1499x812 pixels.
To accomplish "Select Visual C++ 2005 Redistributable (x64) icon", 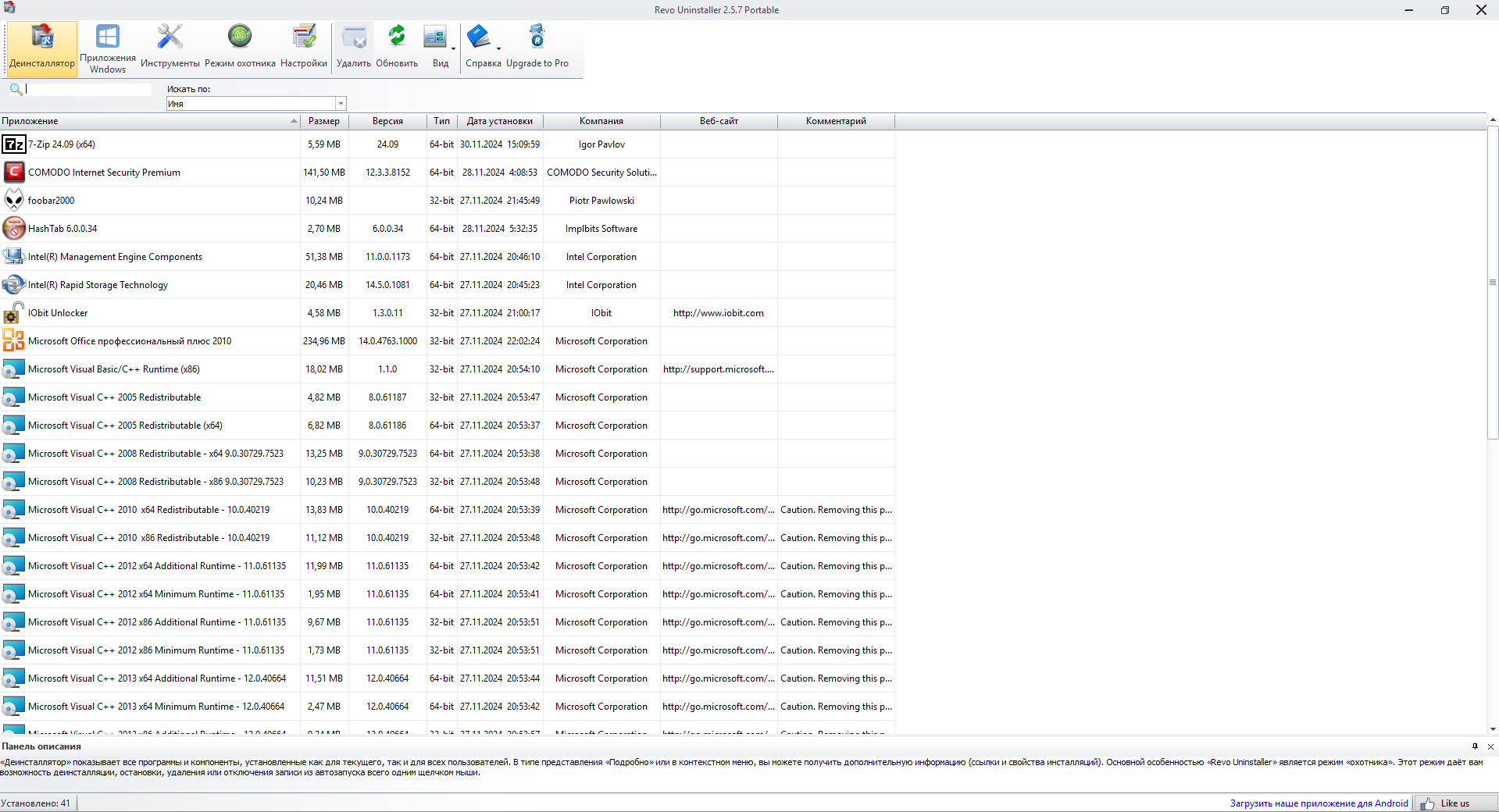I will [14, 426].
